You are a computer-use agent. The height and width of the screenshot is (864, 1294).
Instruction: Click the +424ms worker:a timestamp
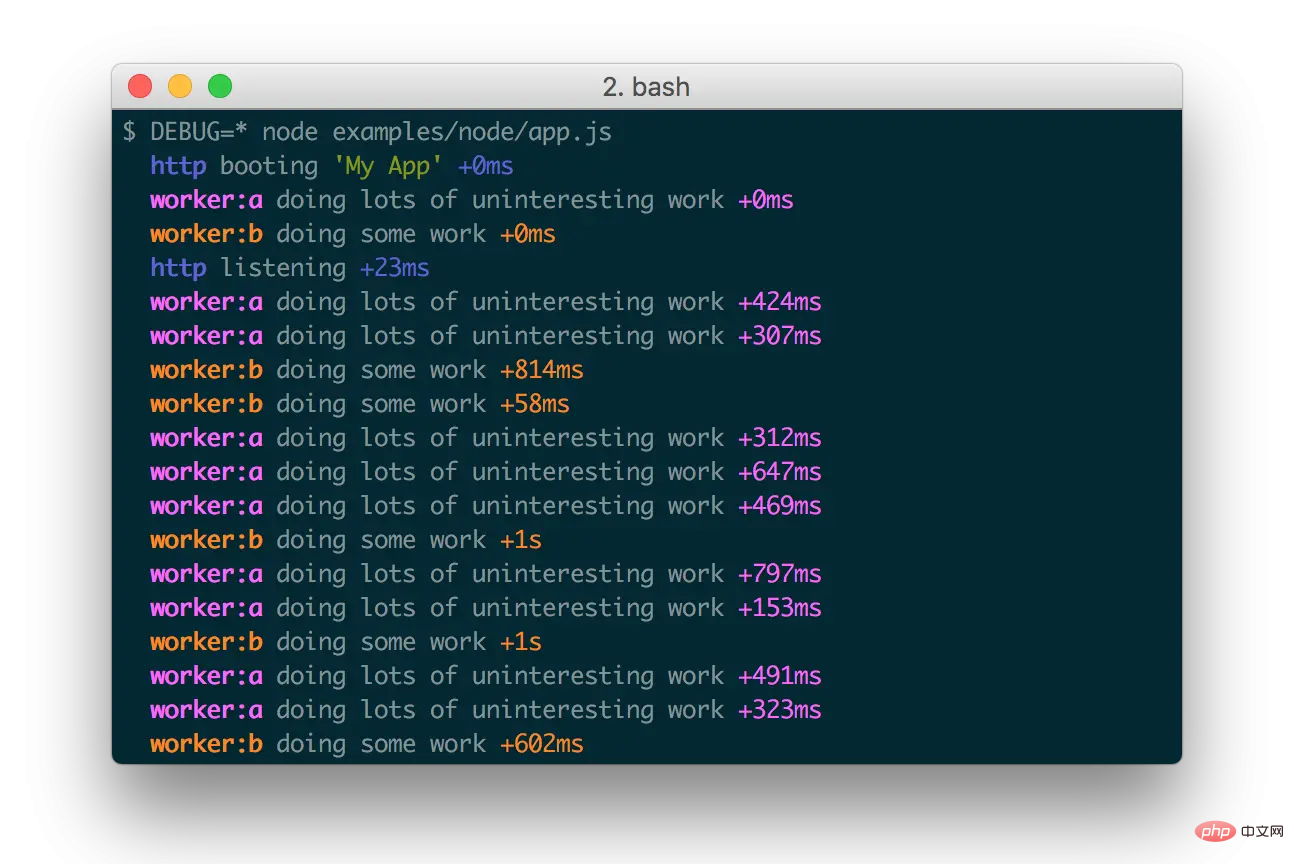coord(780,302)
